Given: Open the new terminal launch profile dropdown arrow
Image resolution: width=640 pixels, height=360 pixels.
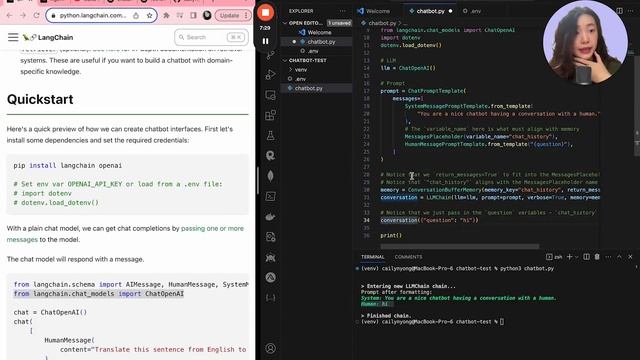Looking at the screenshot, I should [576, 257].
